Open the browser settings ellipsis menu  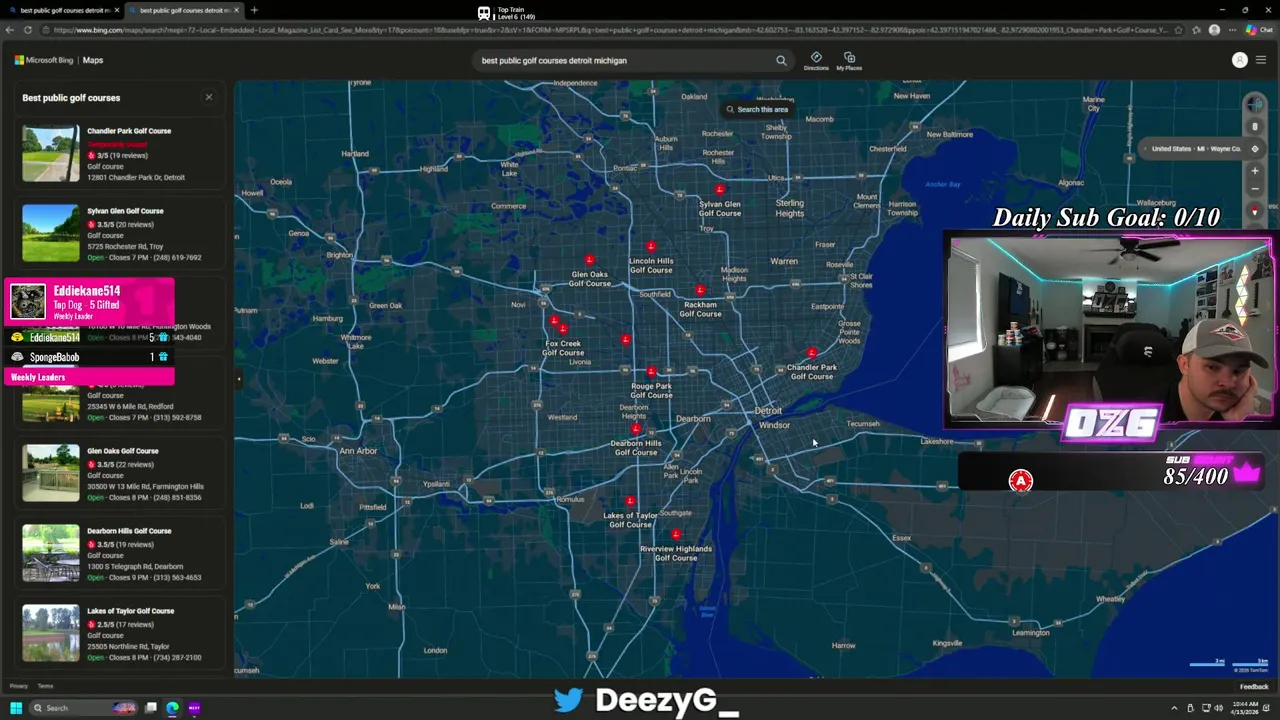[1232, 30]
